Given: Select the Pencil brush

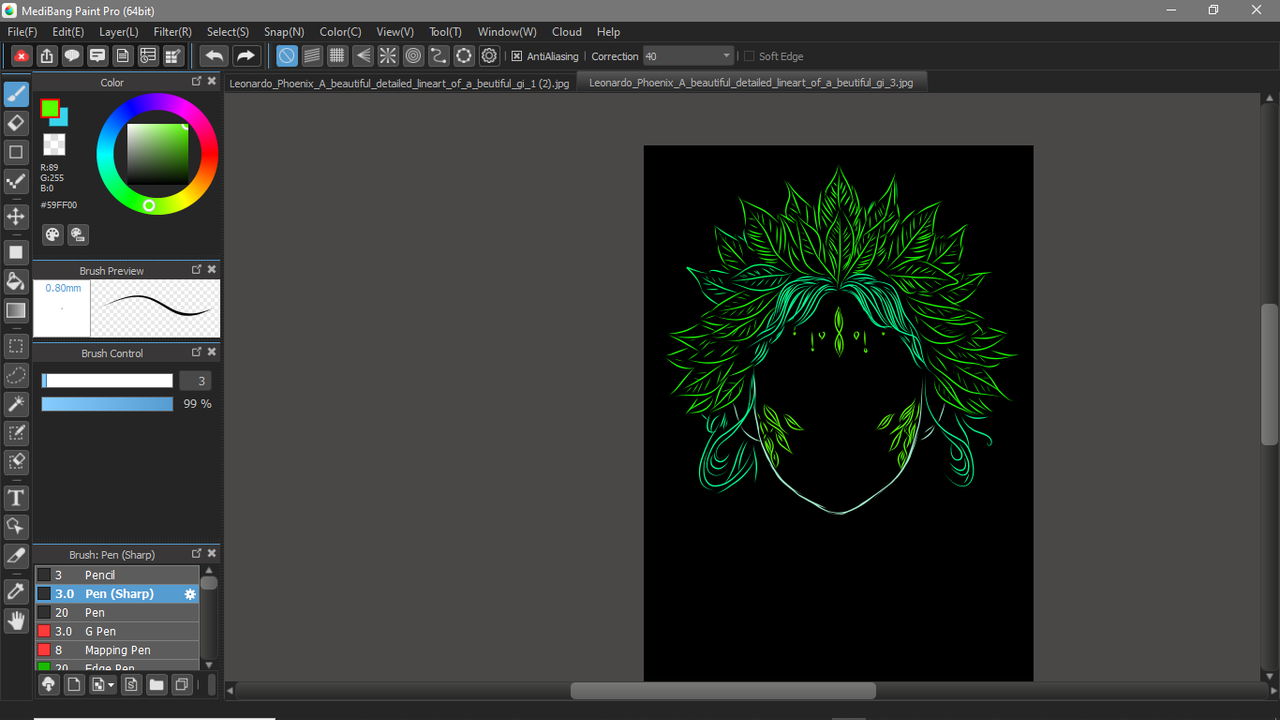Looking at the screenshot, I should pos(117,575).
